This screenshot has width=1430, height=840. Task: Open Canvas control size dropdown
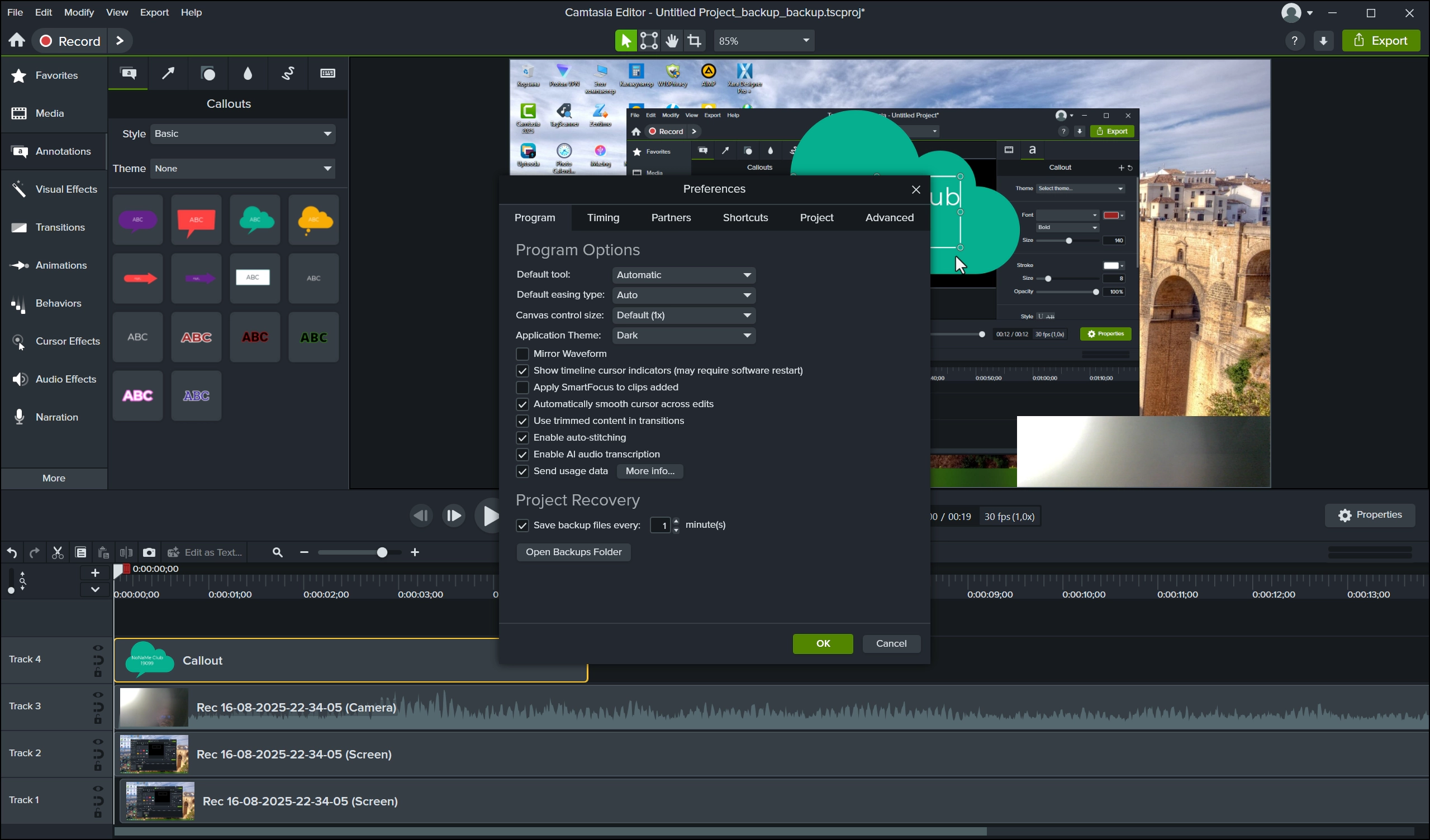pos(684,316)
